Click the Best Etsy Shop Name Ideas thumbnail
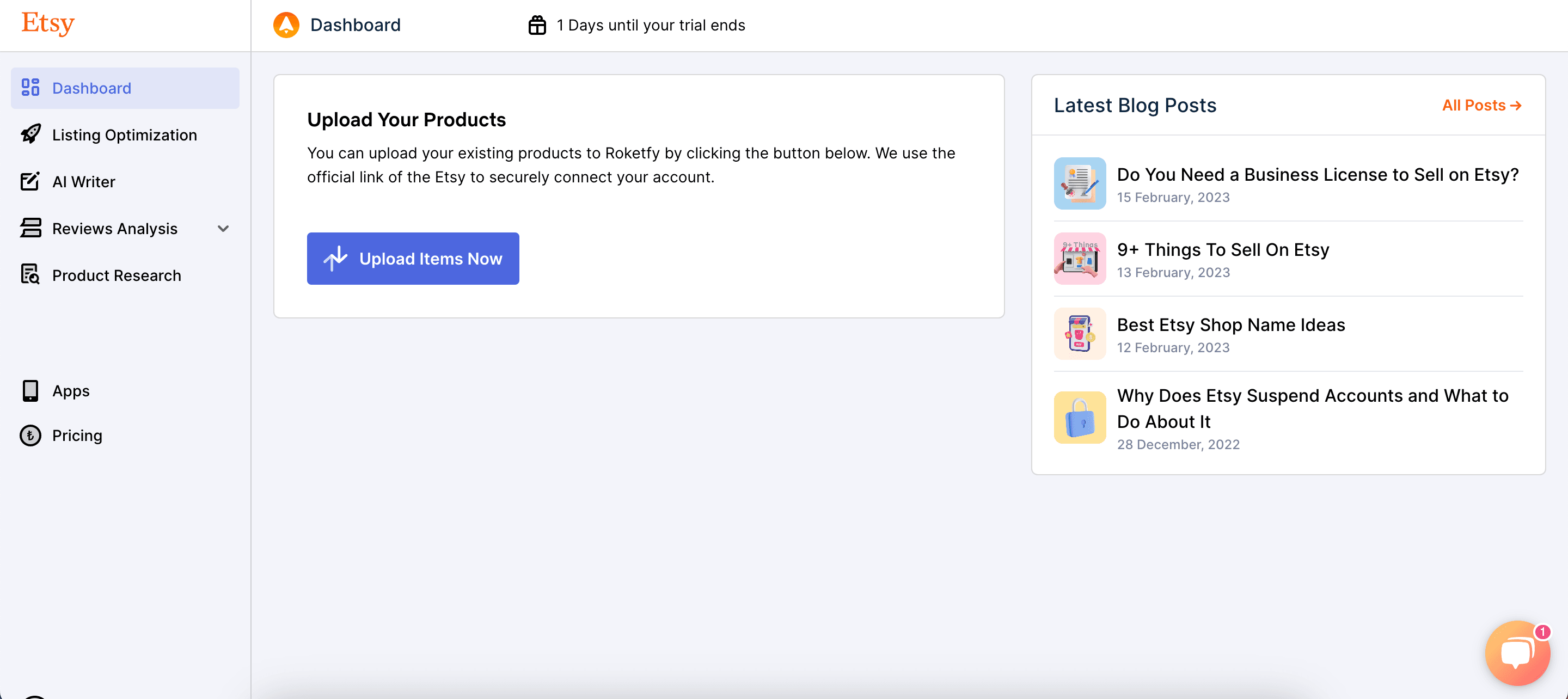The image size is (1568, 699). [x=1079, y=334]
